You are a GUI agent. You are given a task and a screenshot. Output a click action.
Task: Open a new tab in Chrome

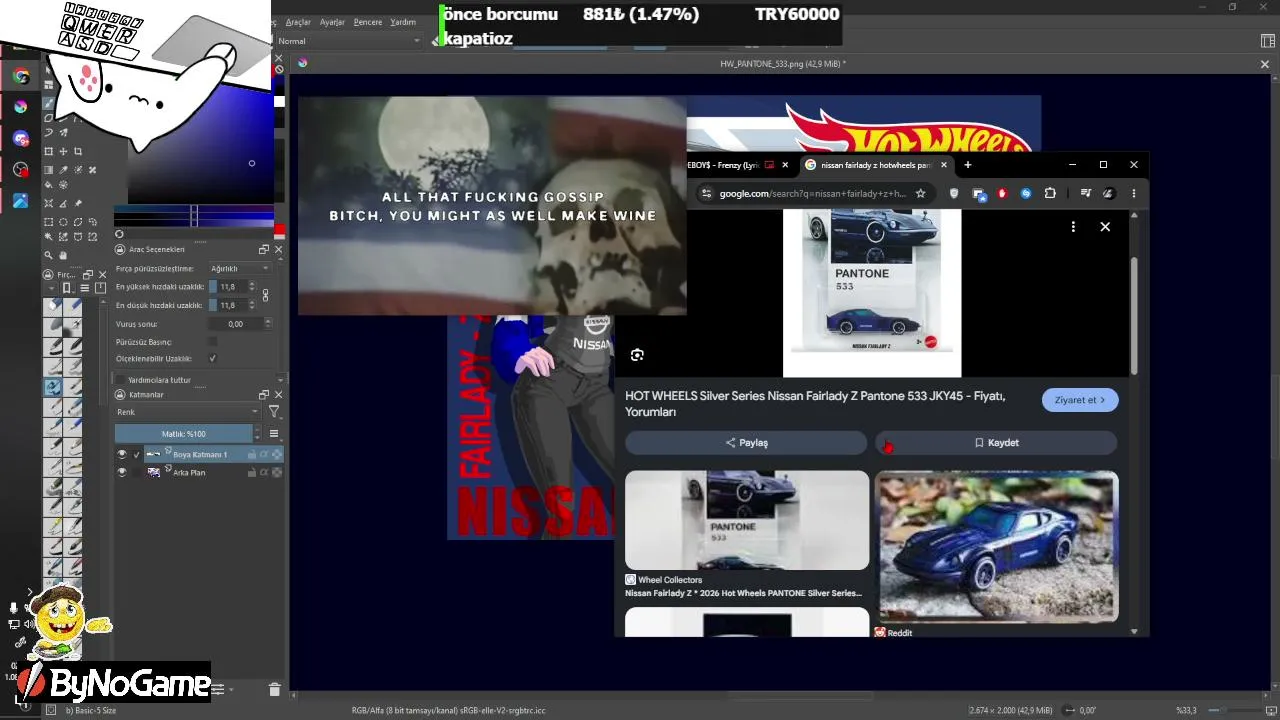pyautogui.click(x=967, y=165)
